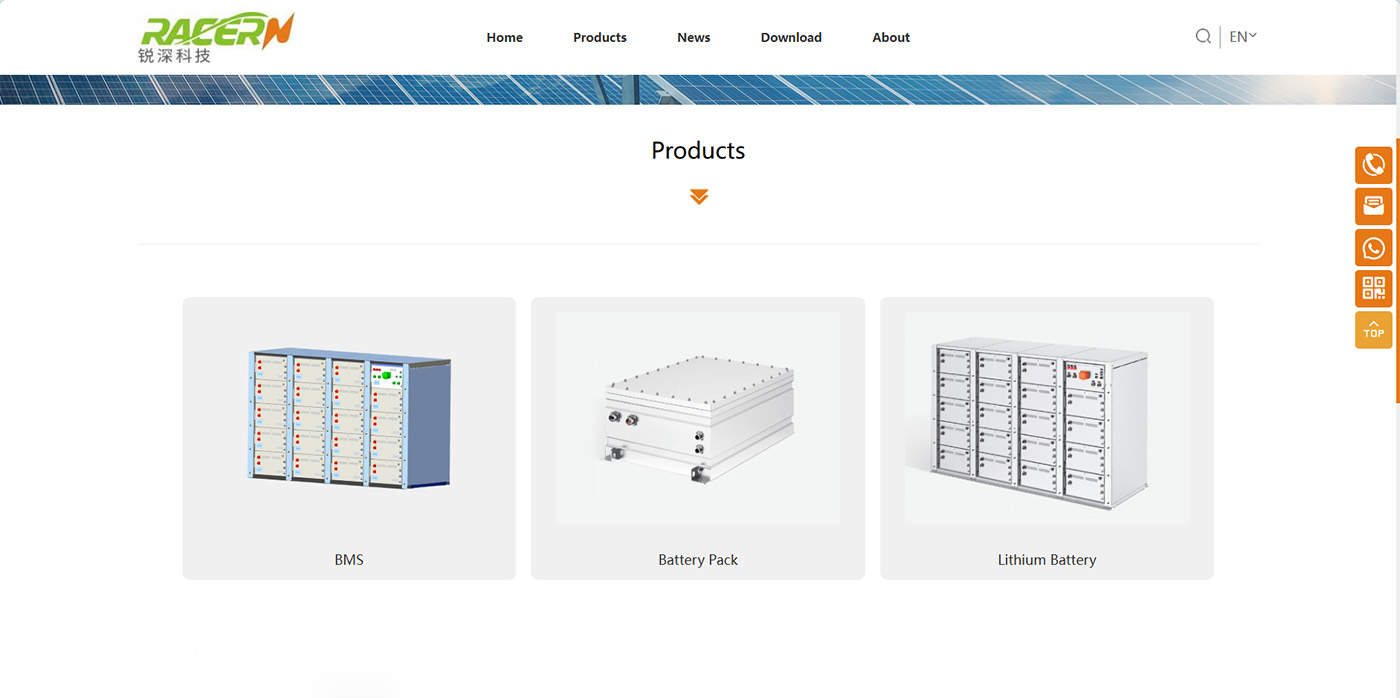This screenshot has height=698, width=1400.
Task: Expand the EN language dropdown
Action: pyautogui.click(x=1243, y=37)
